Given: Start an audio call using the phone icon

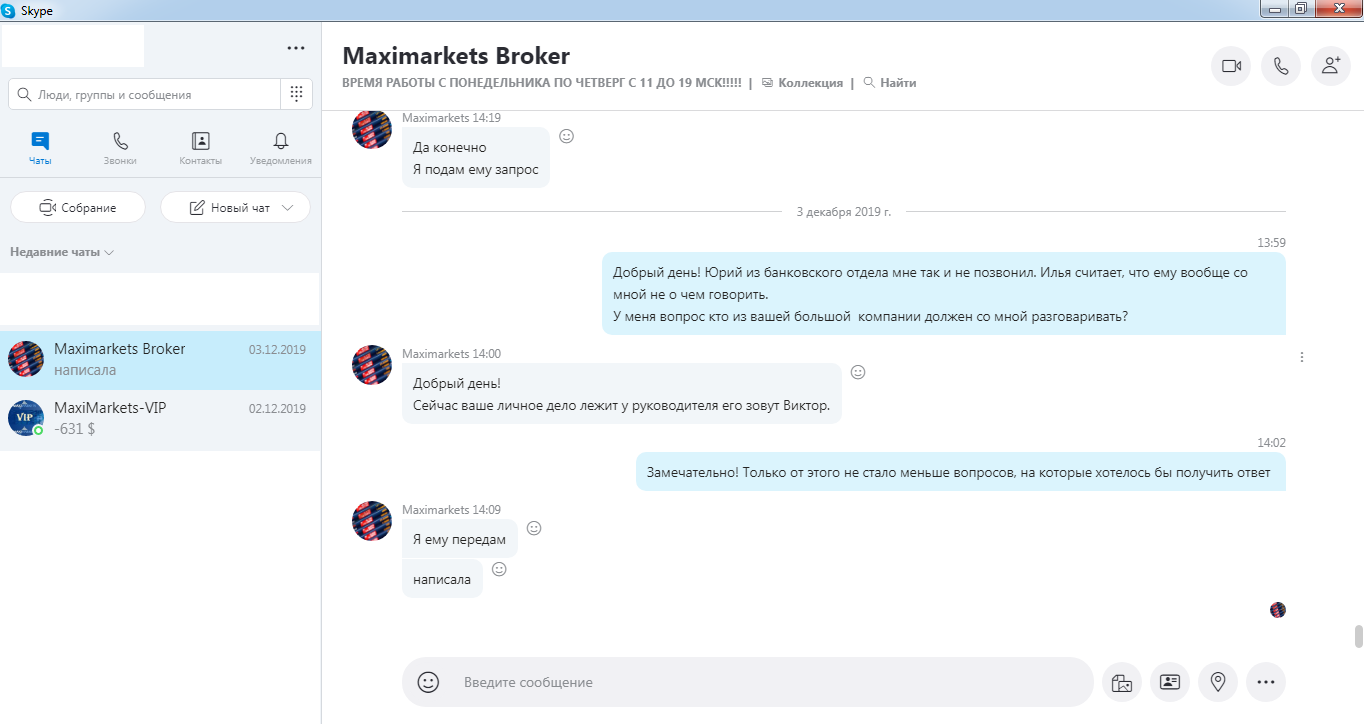Looking at the screenshot, I should 1281,66.
